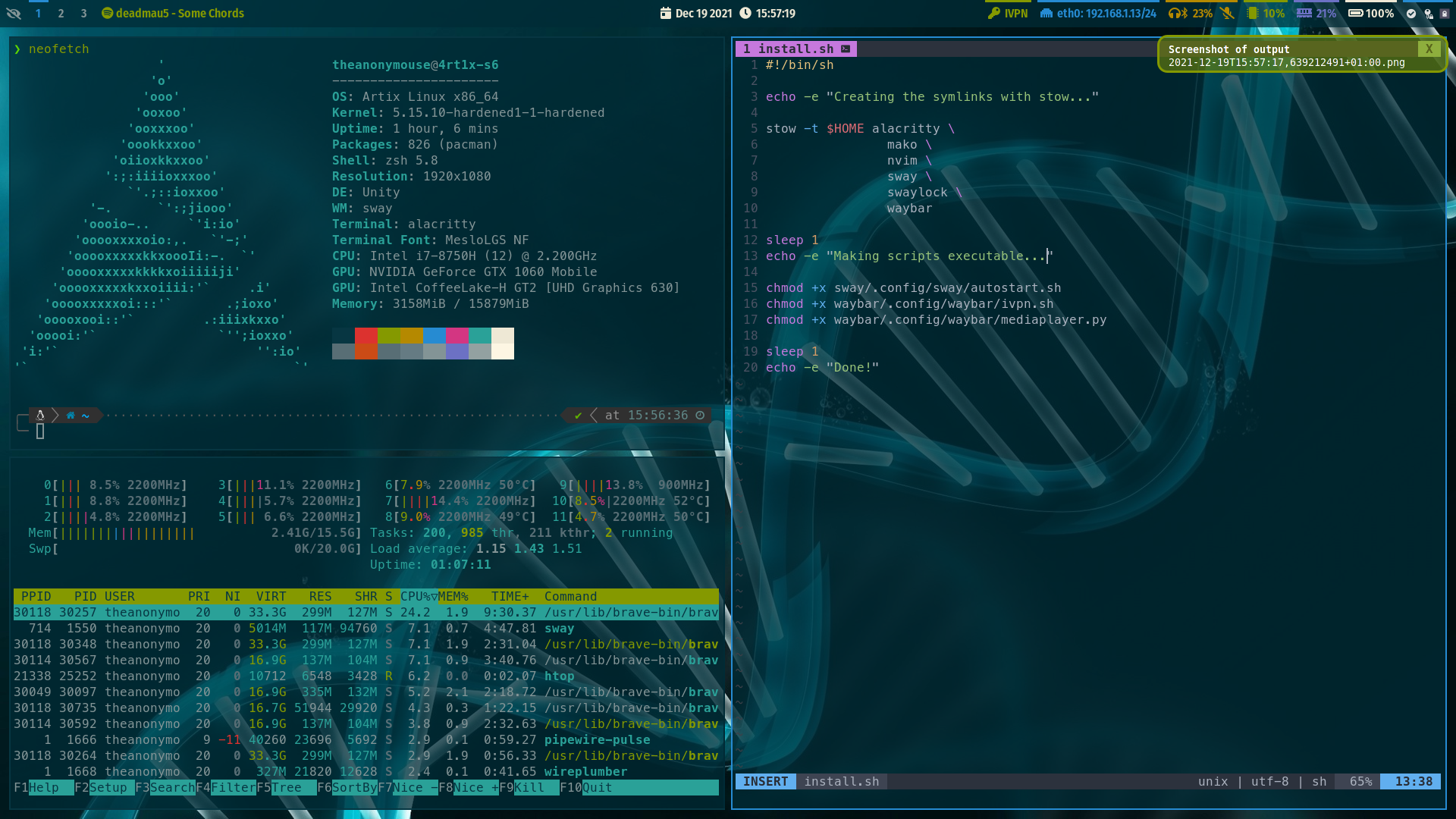Click the Mem usage bar in htop
The height and width of the screenshot is (819, 1456).
click(195, 532)
